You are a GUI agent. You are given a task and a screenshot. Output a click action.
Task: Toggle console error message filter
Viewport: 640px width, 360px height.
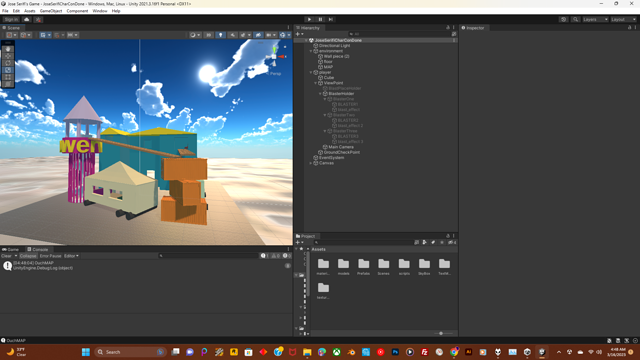[x=287, y=256]
